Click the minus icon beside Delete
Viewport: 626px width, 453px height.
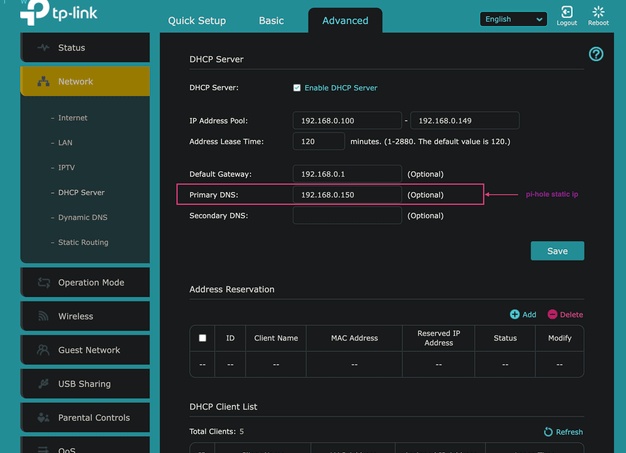552,315
